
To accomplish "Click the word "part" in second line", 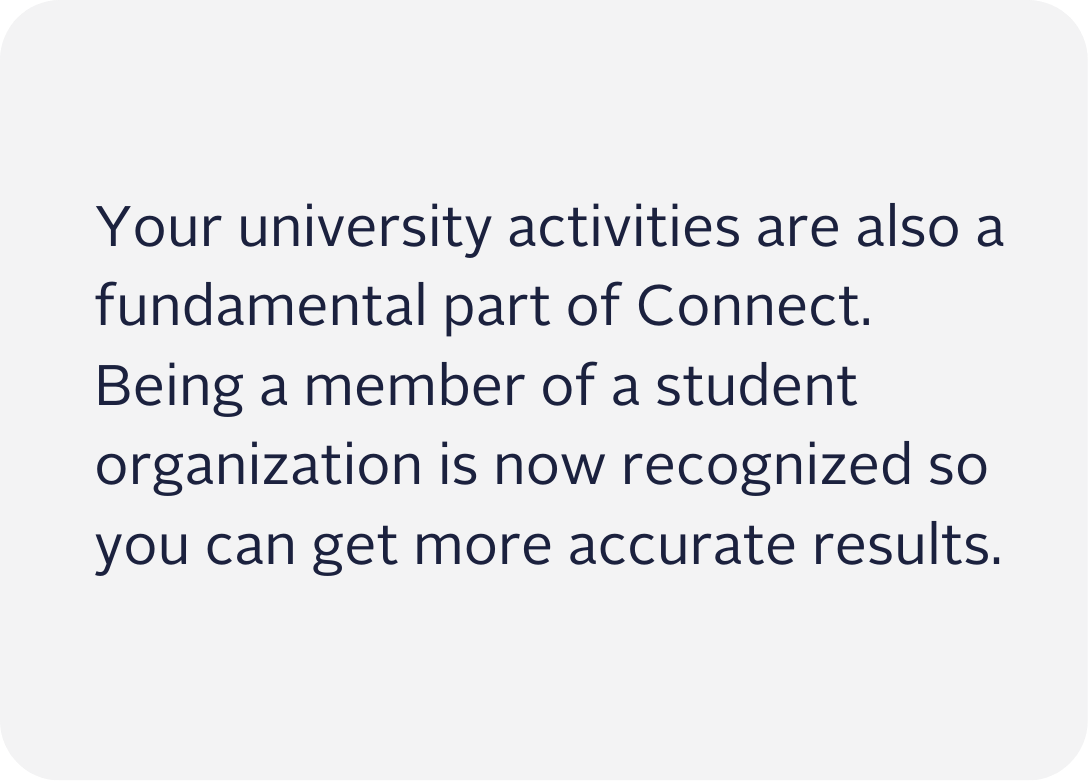I will tap(496, 309).
